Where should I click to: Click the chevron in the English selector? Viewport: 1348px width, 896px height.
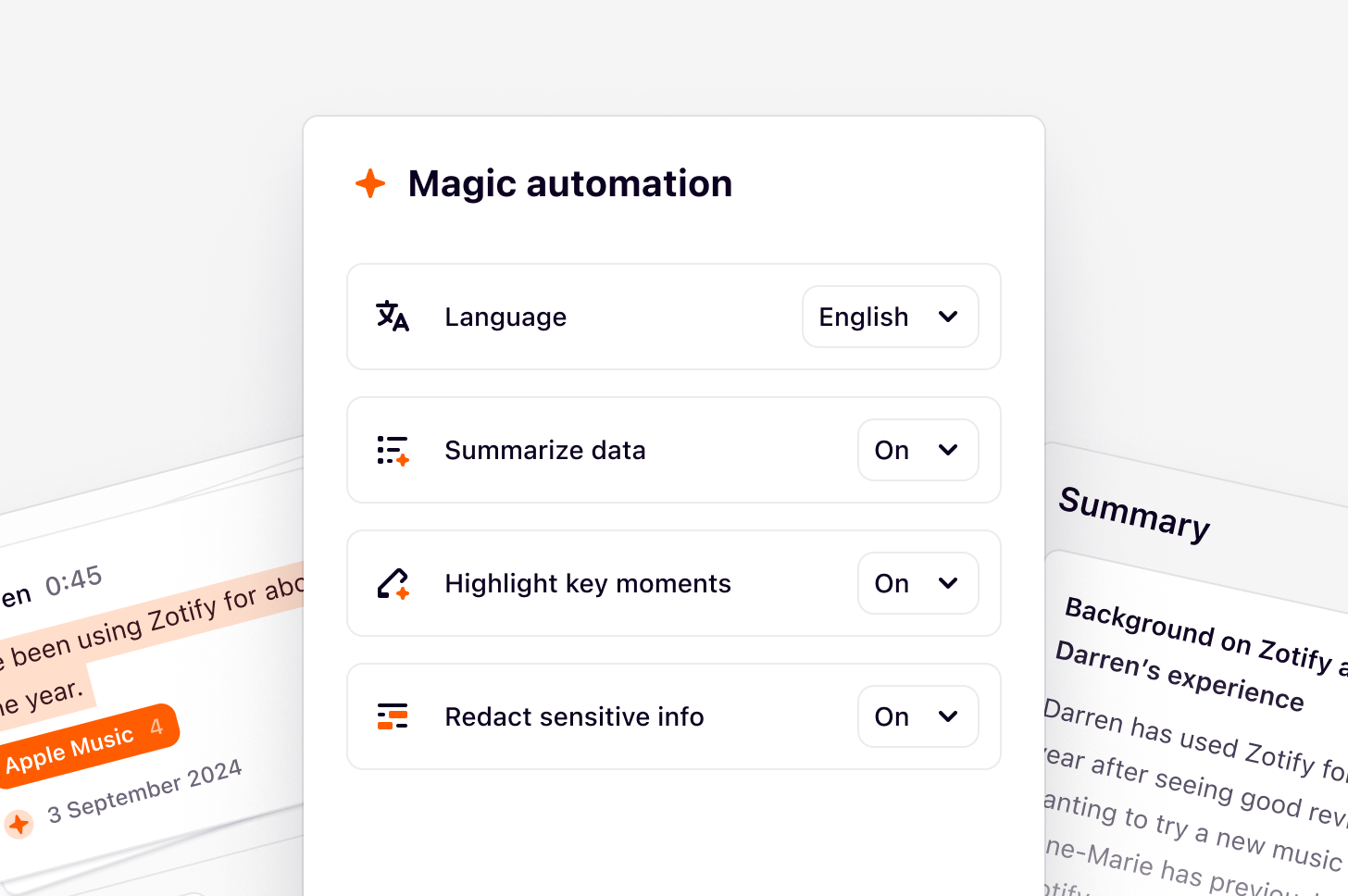948,317
